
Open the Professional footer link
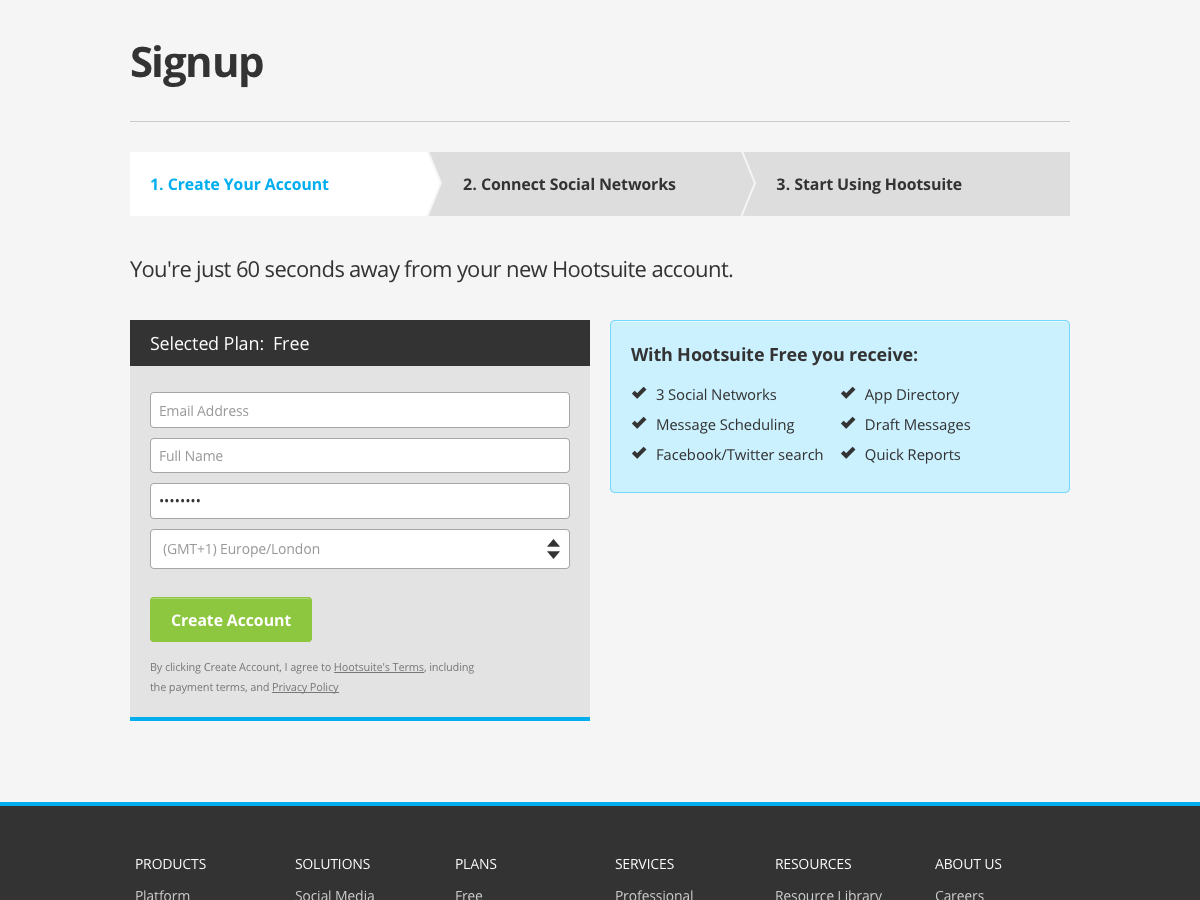pos(654,894)
